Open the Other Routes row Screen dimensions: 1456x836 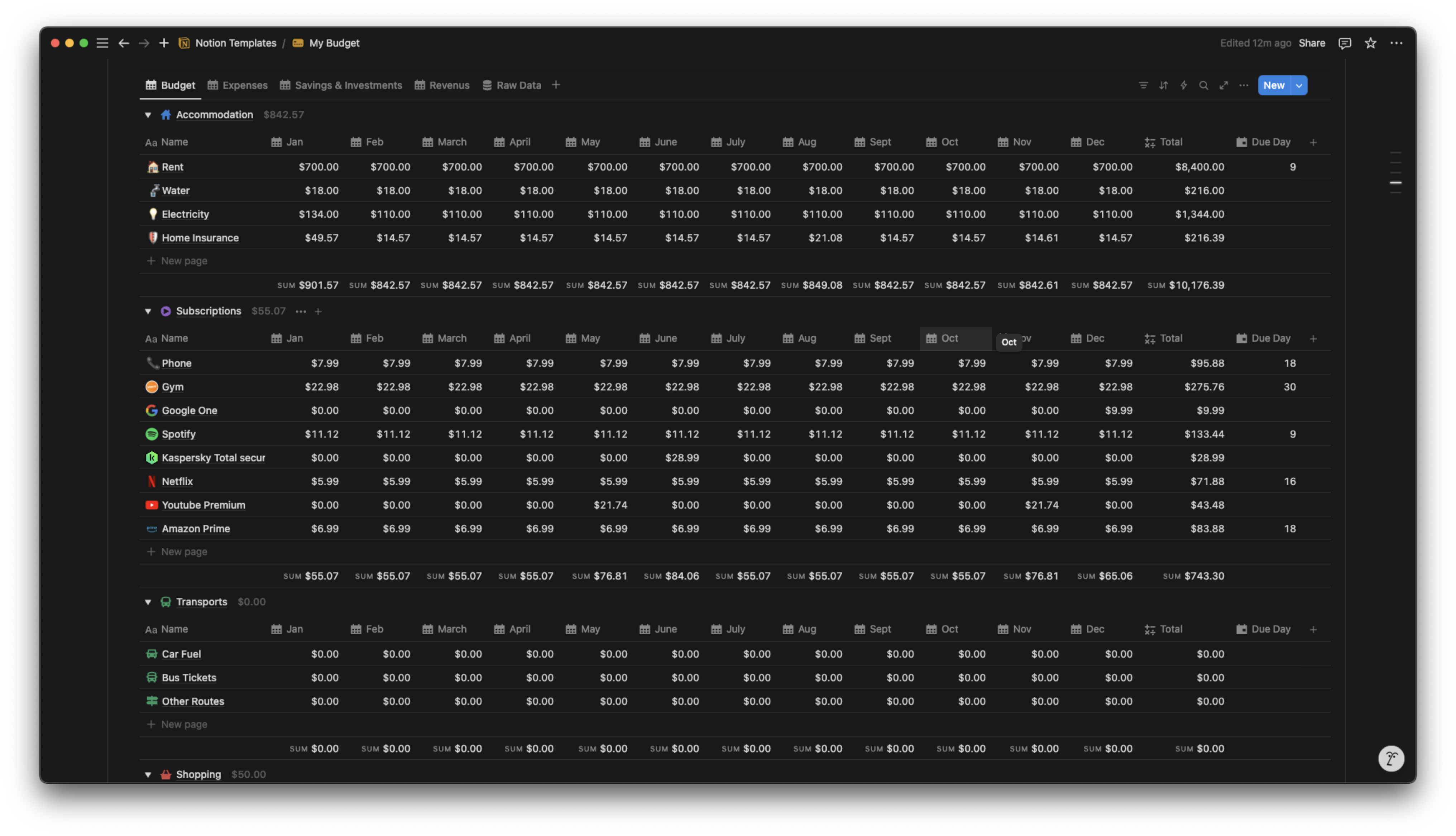click(x=193, y=701)
